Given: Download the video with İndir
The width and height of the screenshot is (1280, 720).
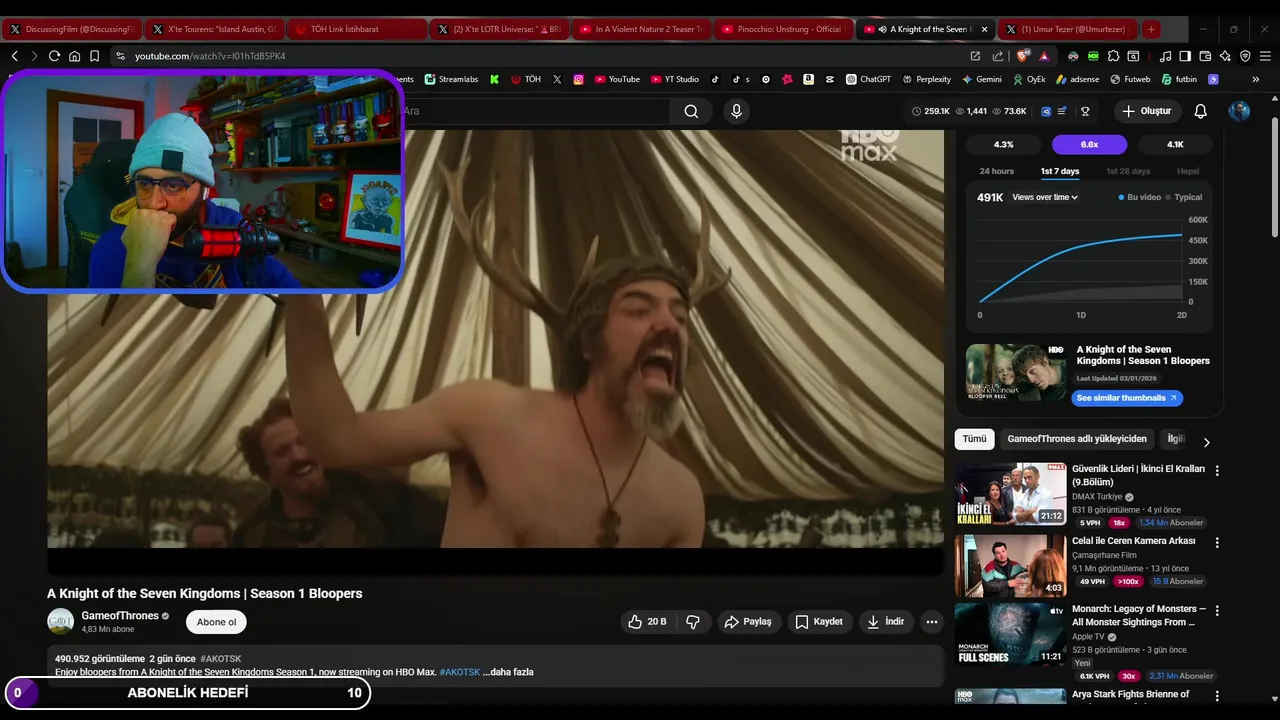Looking at the screenshot, I should 885,622.
